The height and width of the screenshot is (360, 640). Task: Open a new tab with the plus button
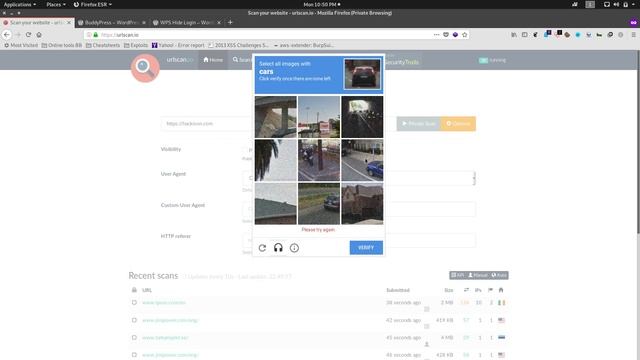point(230,22)
